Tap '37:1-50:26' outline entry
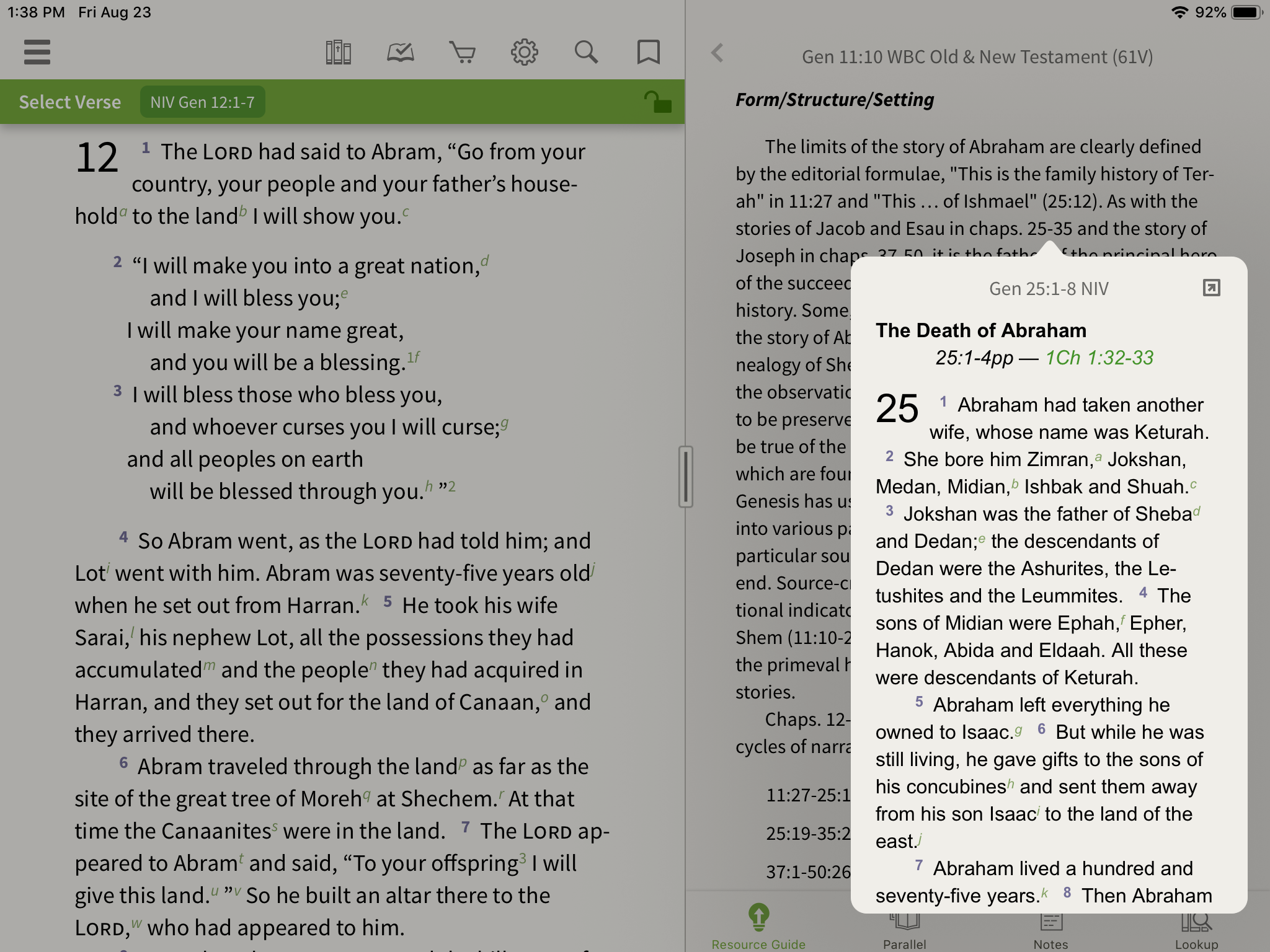This screenshot has height=952, width=1270. coord(808,872)
